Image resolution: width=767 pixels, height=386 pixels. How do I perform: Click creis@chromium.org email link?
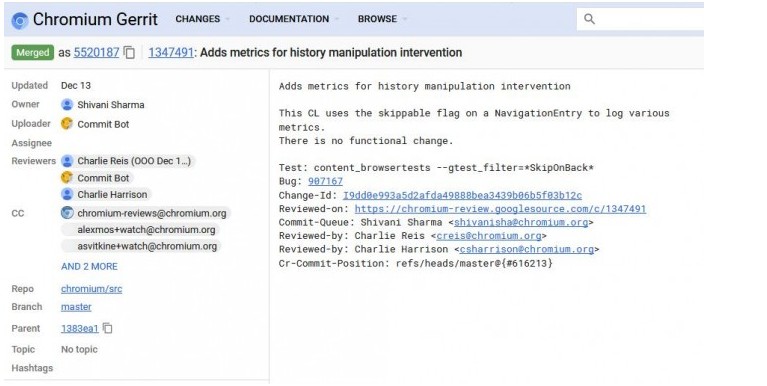[x=489, y=236]
